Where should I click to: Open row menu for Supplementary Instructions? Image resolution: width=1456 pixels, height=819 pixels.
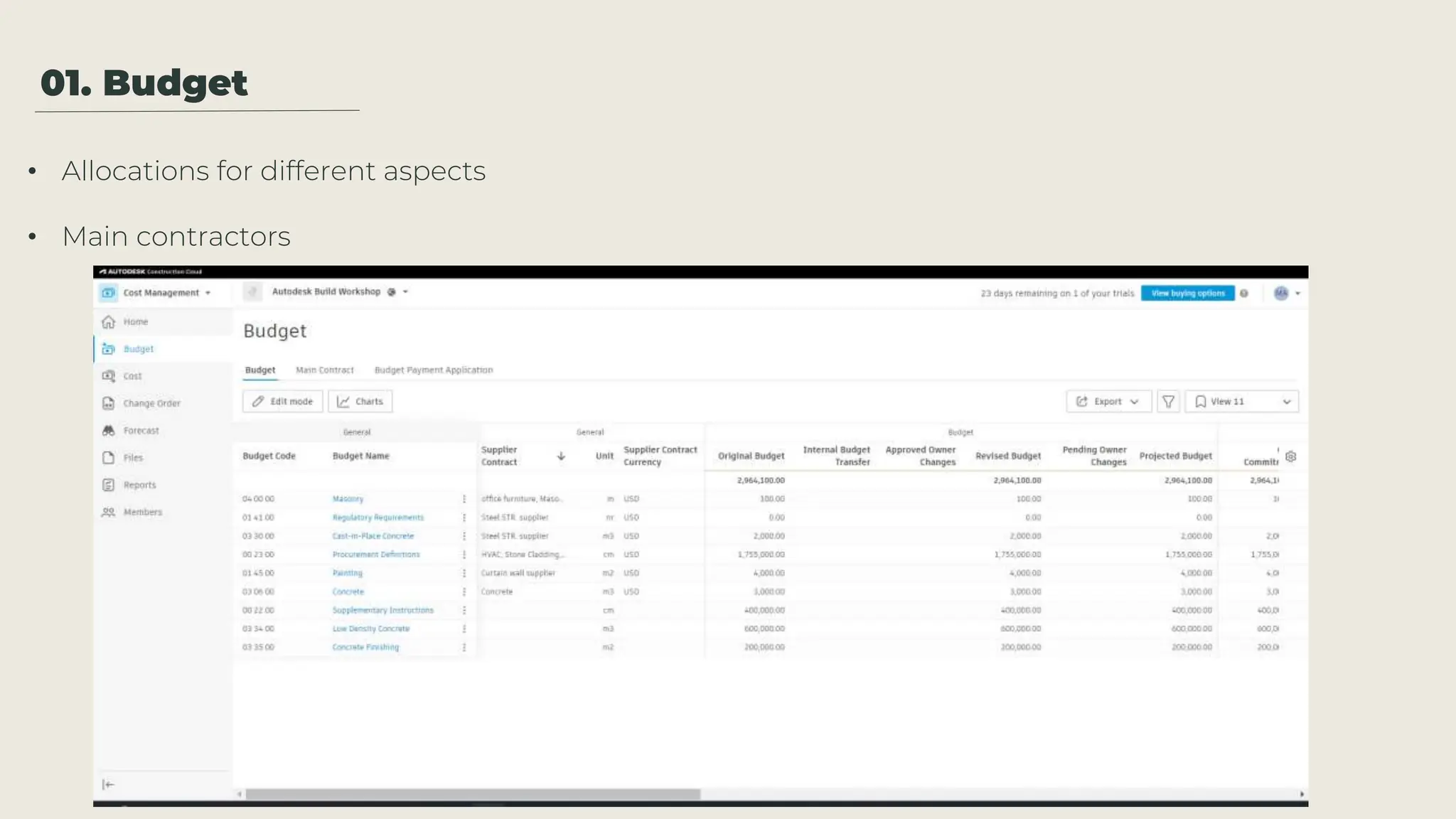(x=464, y=610)
